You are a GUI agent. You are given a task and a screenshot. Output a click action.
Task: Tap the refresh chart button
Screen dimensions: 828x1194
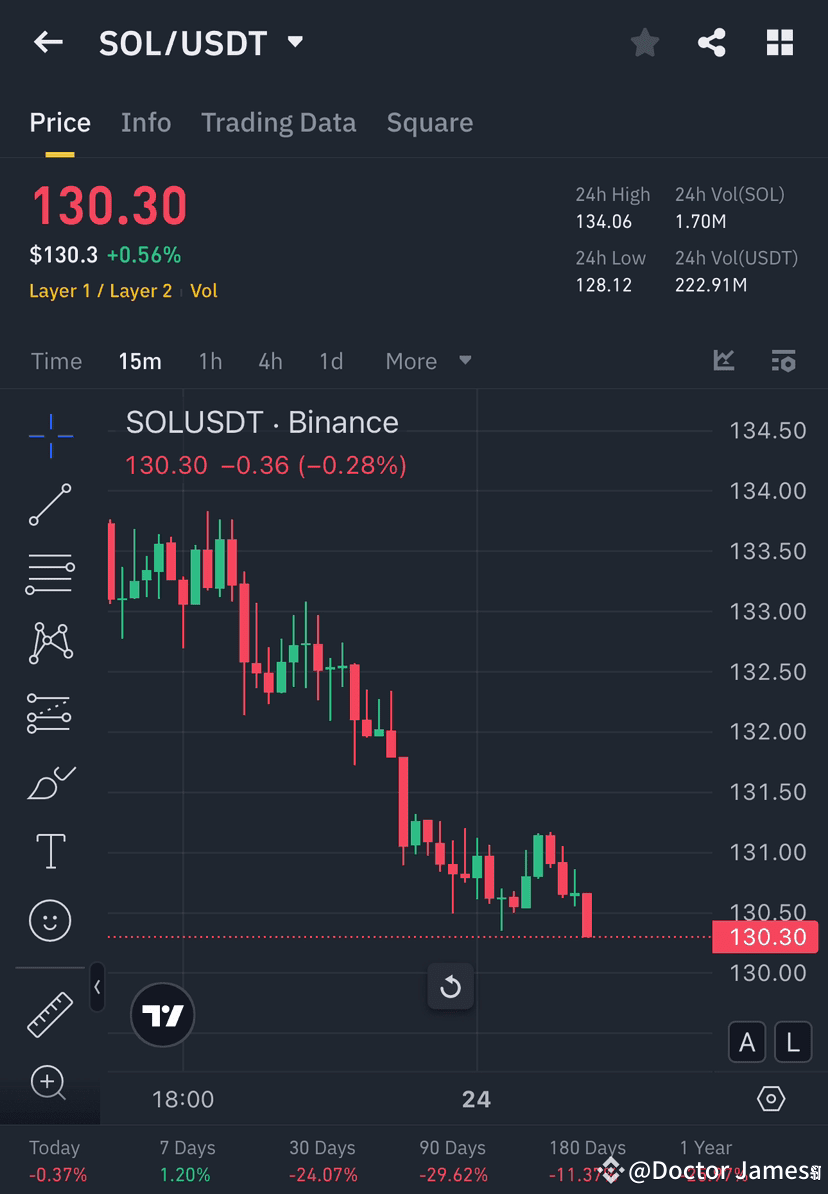click(x=451, y=986)
